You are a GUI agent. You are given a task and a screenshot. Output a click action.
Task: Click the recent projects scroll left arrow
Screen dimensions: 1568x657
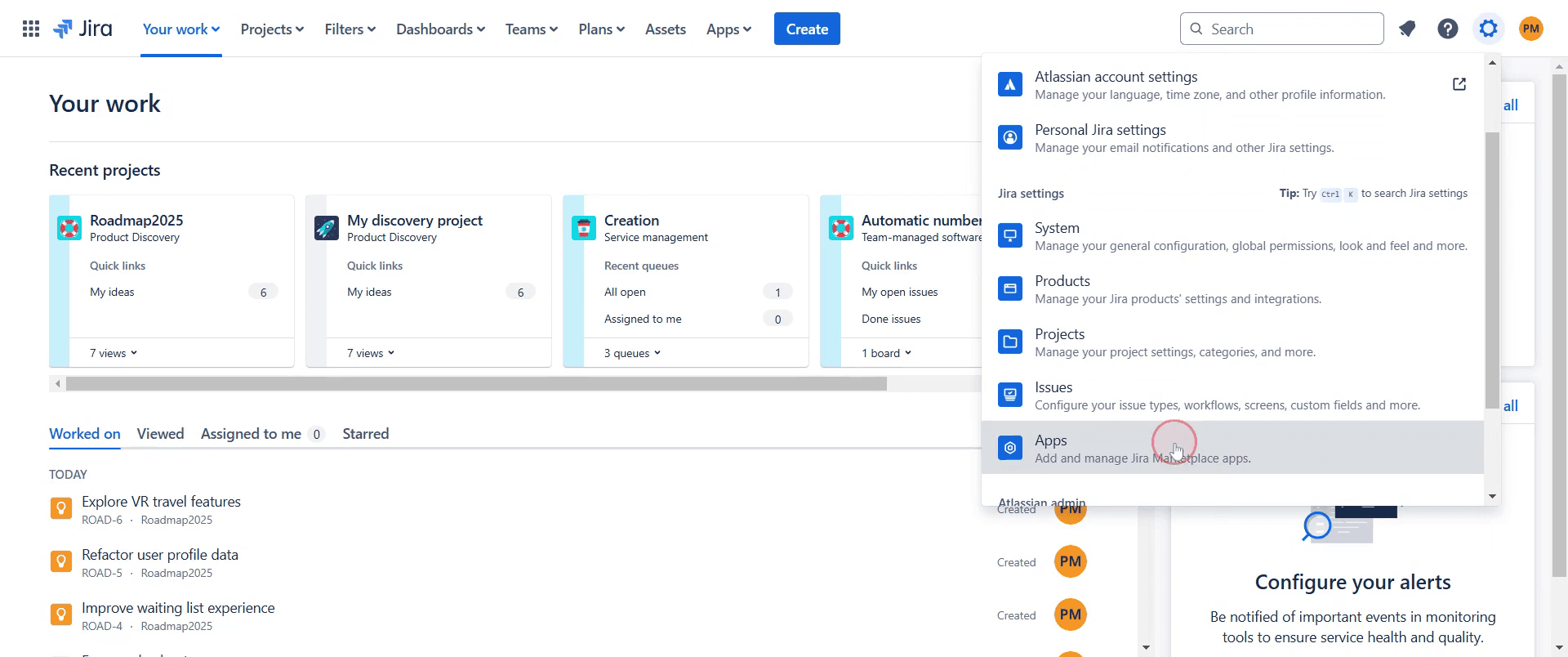[x=57, y=383]
